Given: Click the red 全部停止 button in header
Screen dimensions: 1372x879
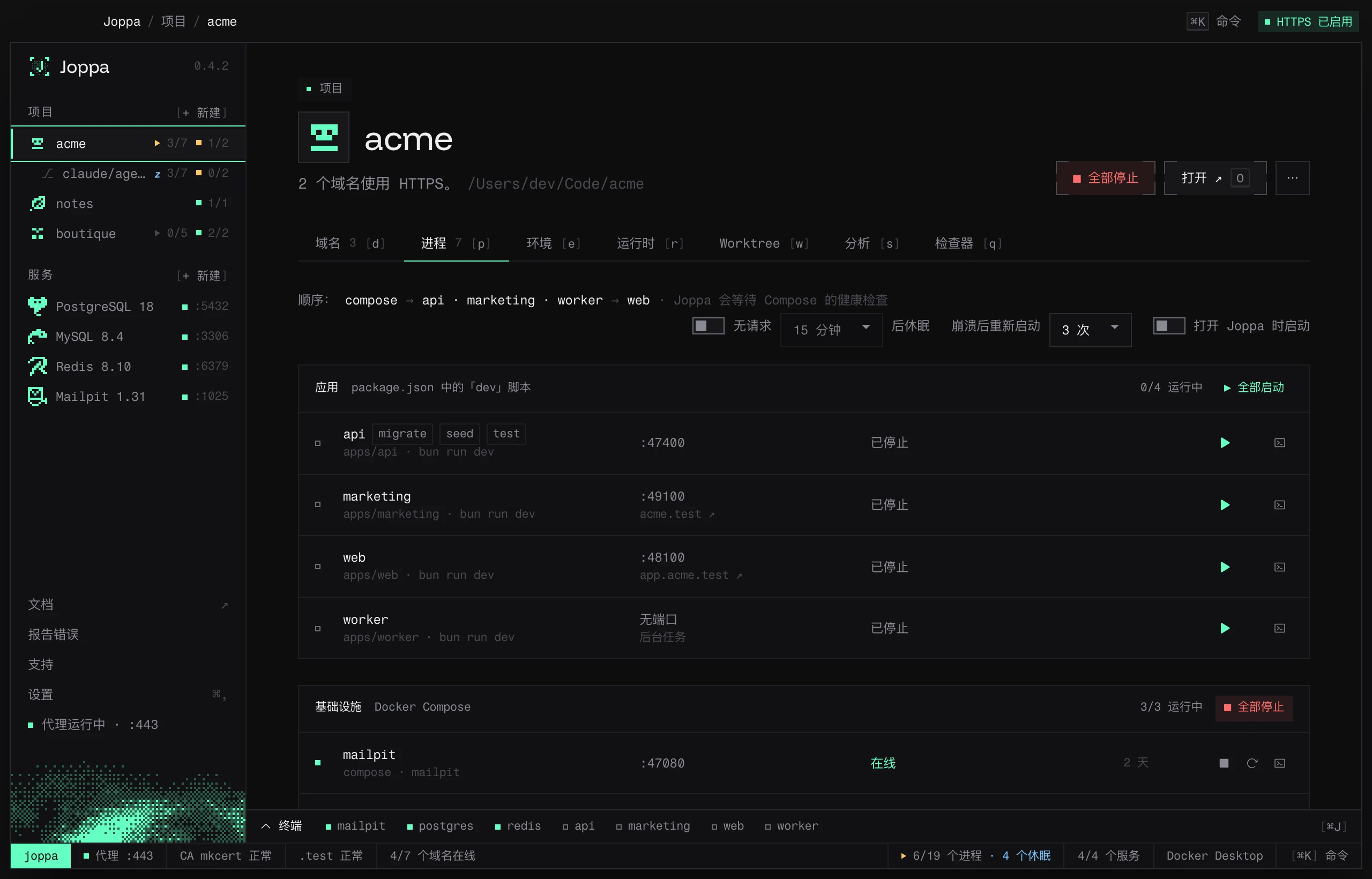Looking at the screenshot, I should 1105,178.
